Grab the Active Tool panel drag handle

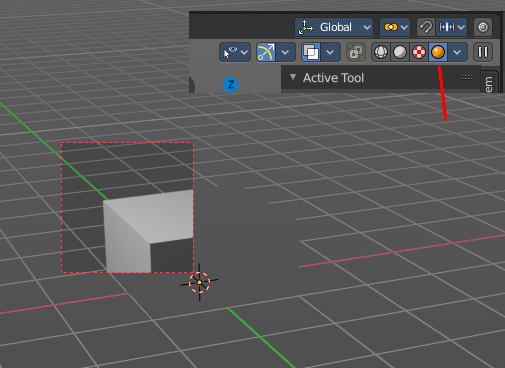pyautogui.click(x=467, y=77)
